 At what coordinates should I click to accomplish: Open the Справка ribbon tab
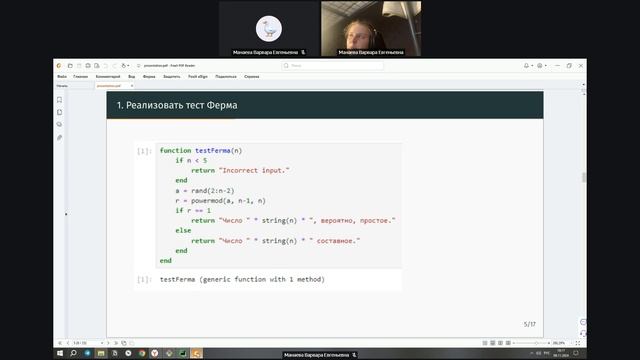[252, 77]
